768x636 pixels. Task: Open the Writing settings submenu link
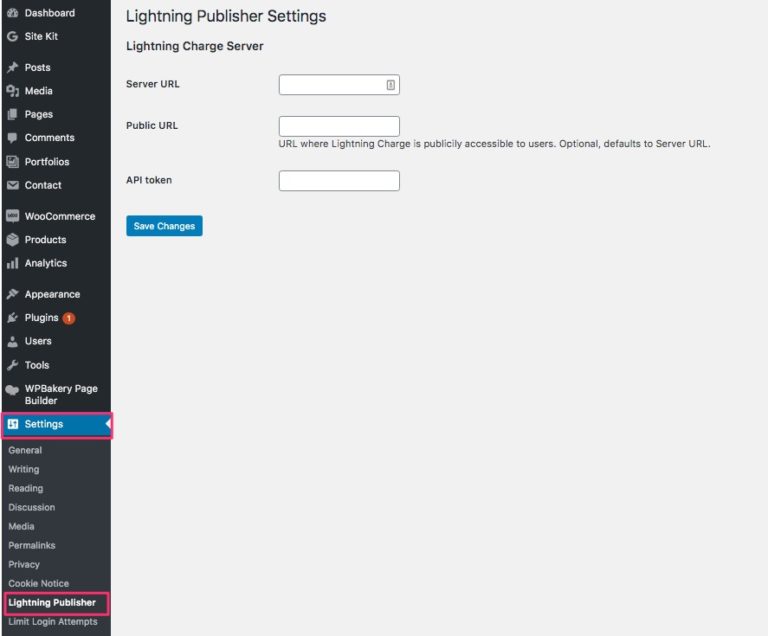click(24, 469)
